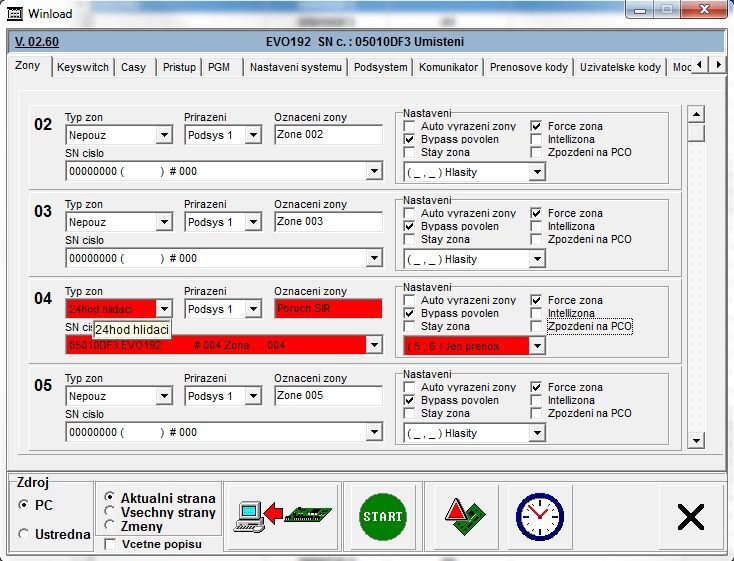734x561 pixels.
Task: Select the Ustredna radio button
Action: click(24, 534)
